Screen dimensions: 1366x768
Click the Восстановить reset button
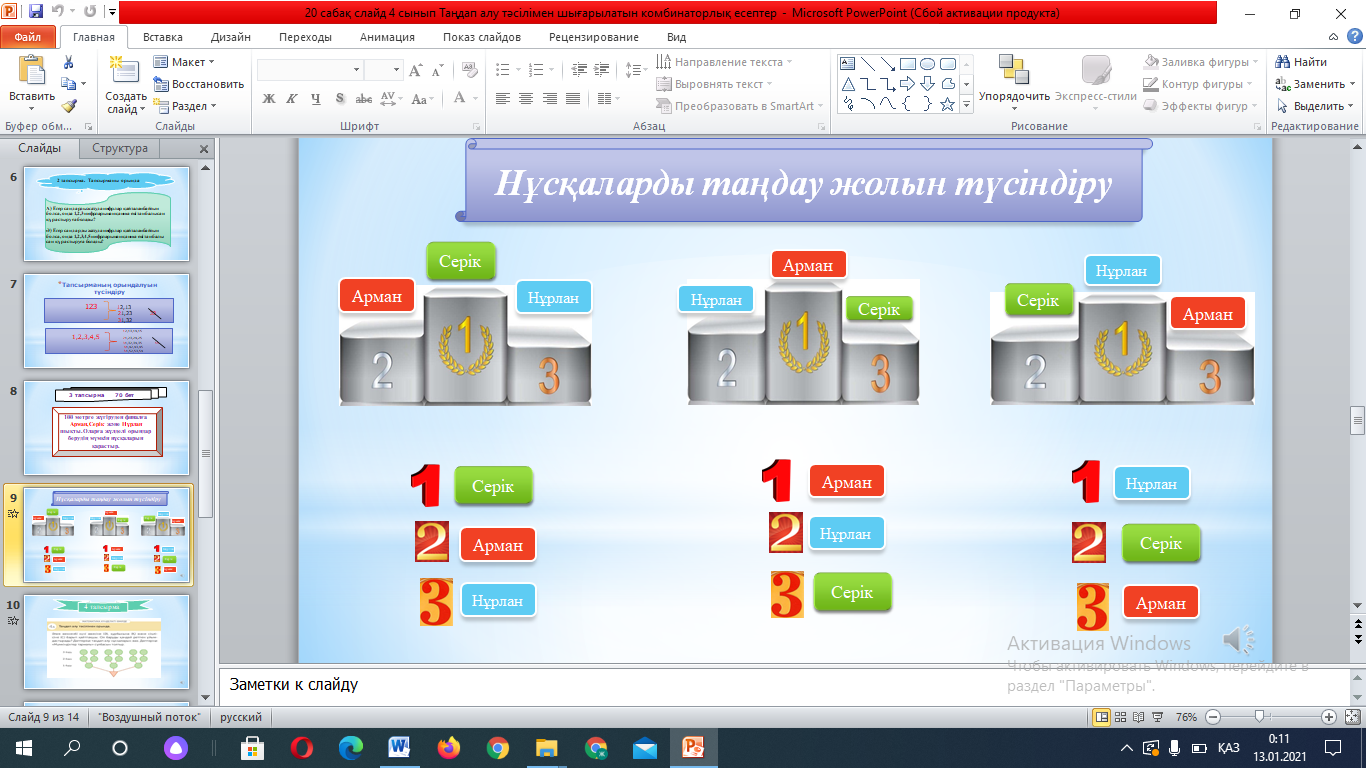coord(199,84)
